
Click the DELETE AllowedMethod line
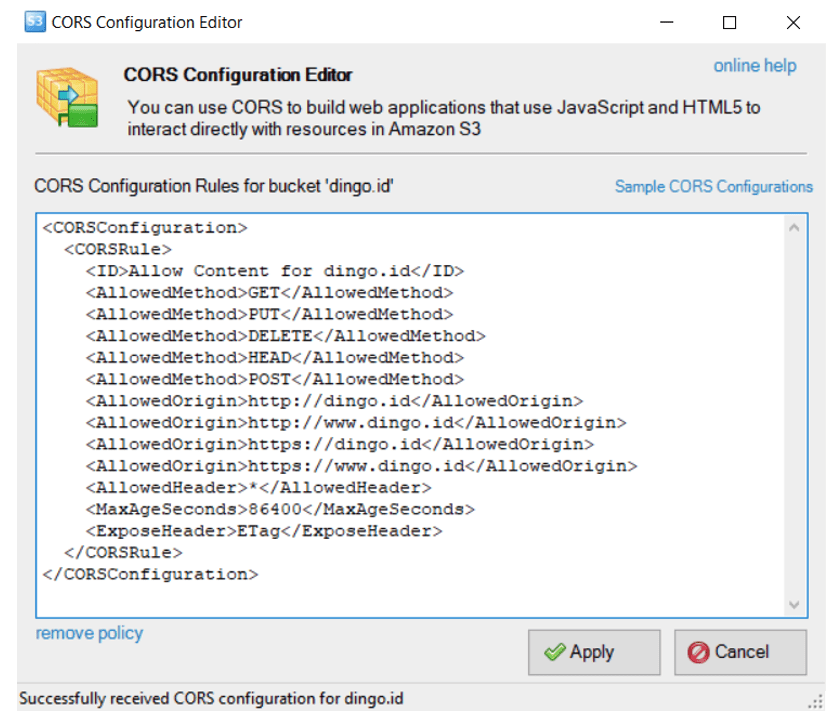point(285,336)
